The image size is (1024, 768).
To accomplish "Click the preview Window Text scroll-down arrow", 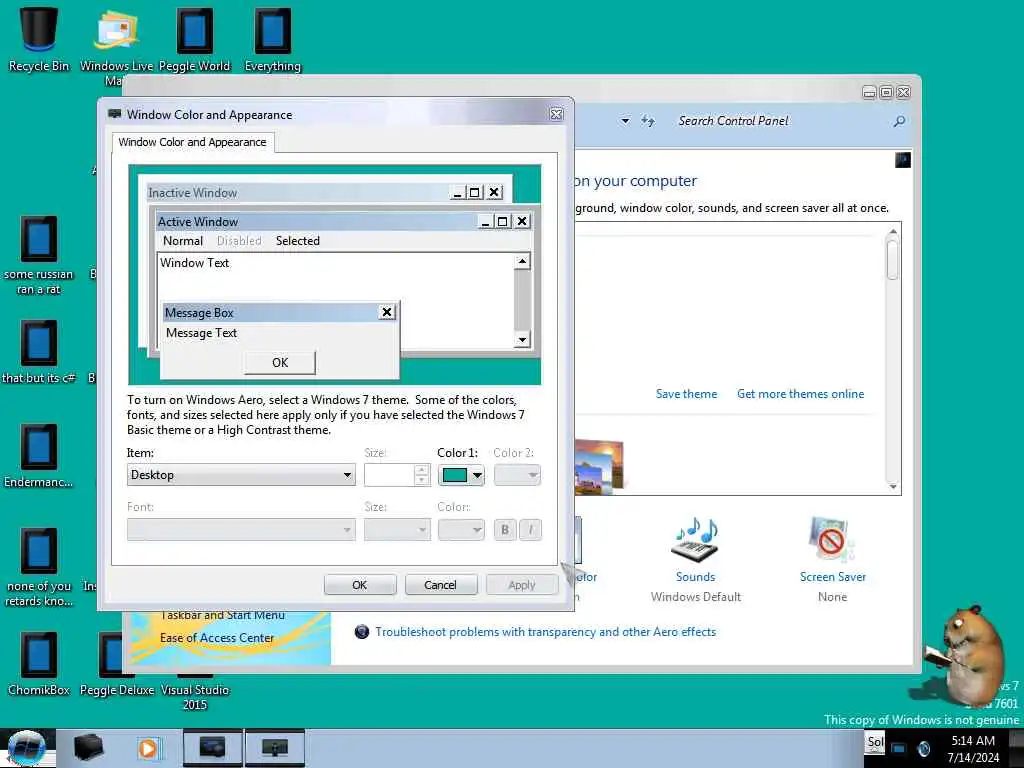I will tap(522, 340).
